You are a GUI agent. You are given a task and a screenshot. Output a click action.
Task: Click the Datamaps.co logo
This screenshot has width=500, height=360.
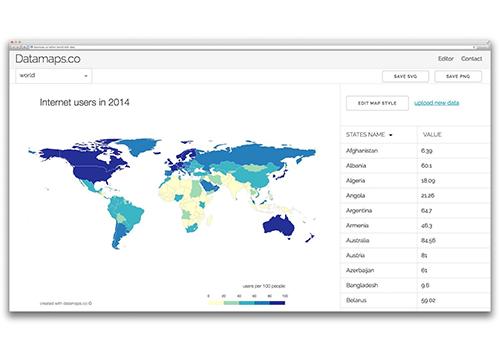pyautogui.click(x=48, y=59)
